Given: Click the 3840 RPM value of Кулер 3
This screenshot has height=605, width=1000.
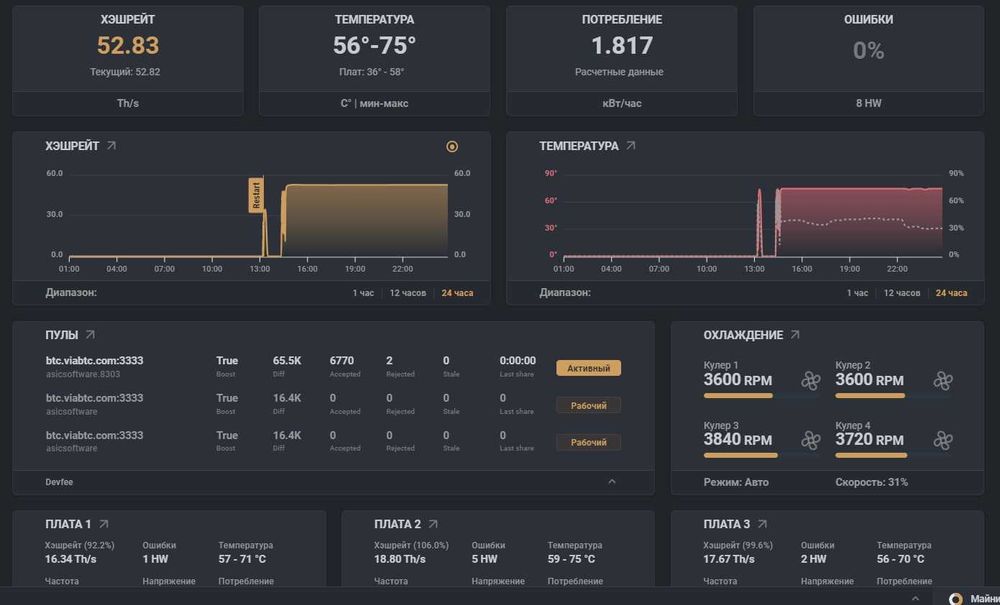Looking at the screenshot, I should click(x=738, y=439).
